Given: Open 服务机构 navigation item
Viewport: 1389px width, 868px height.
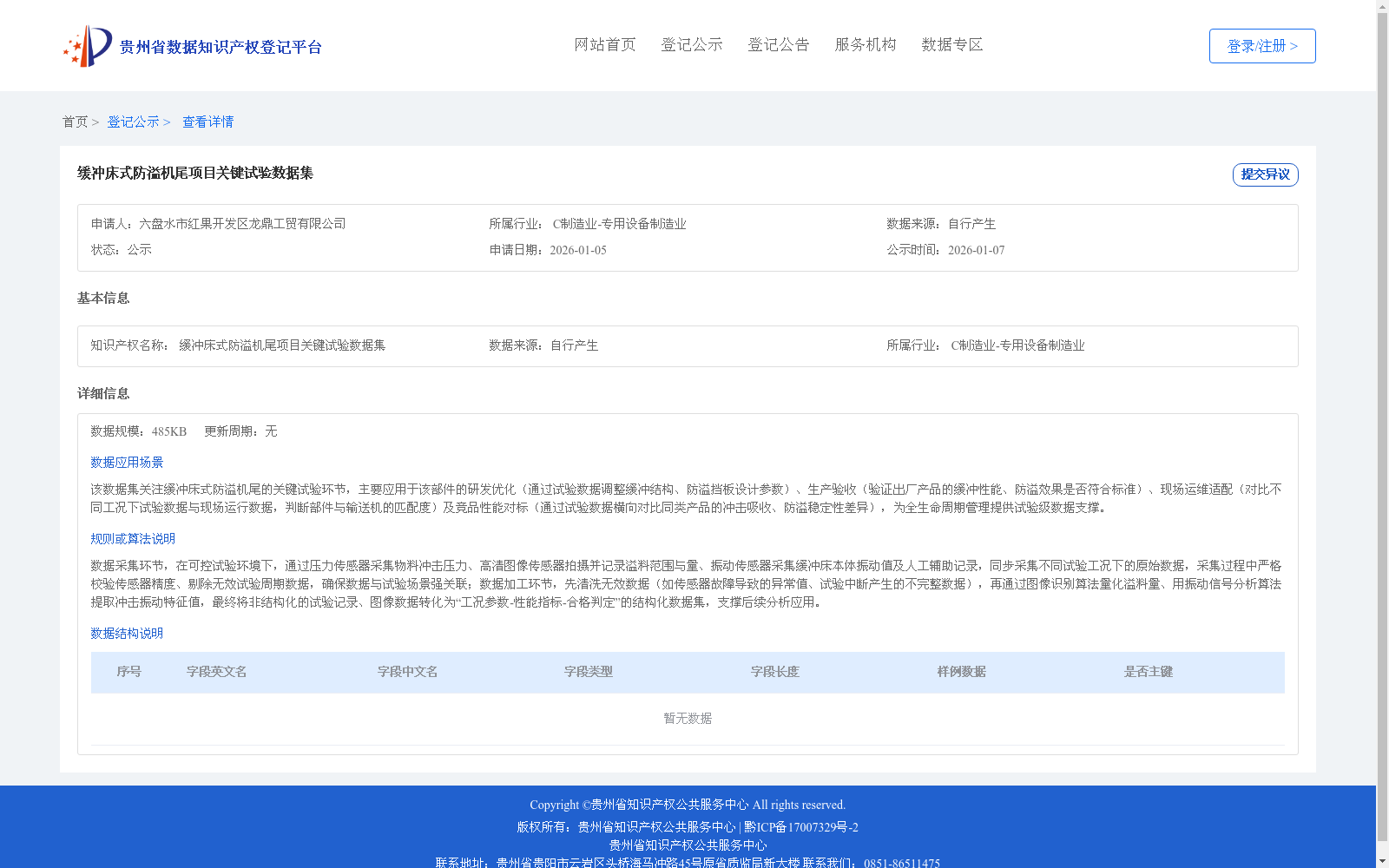Looking at the screenshot, I should [x=866, y=45].
